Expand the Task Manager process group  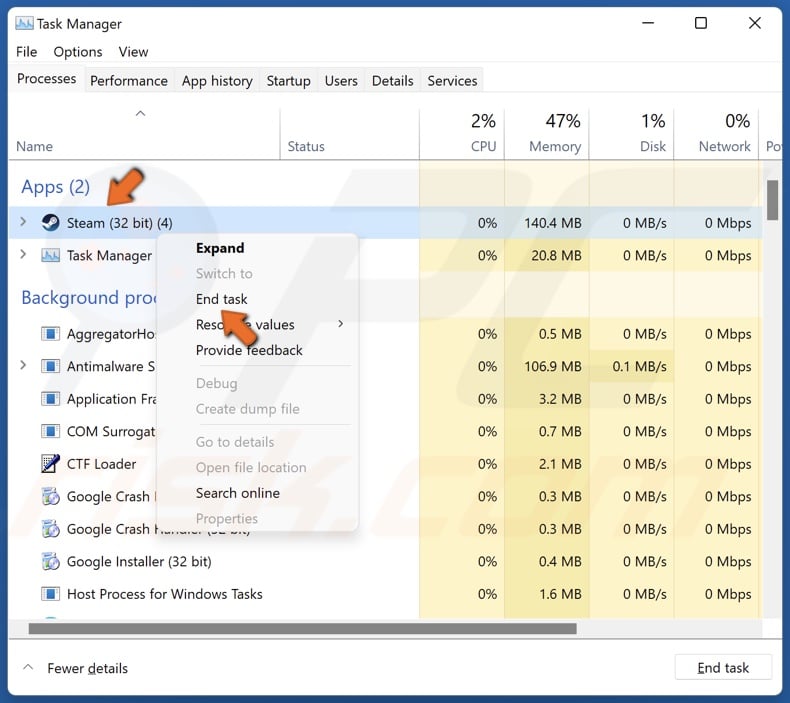point(23,254)
